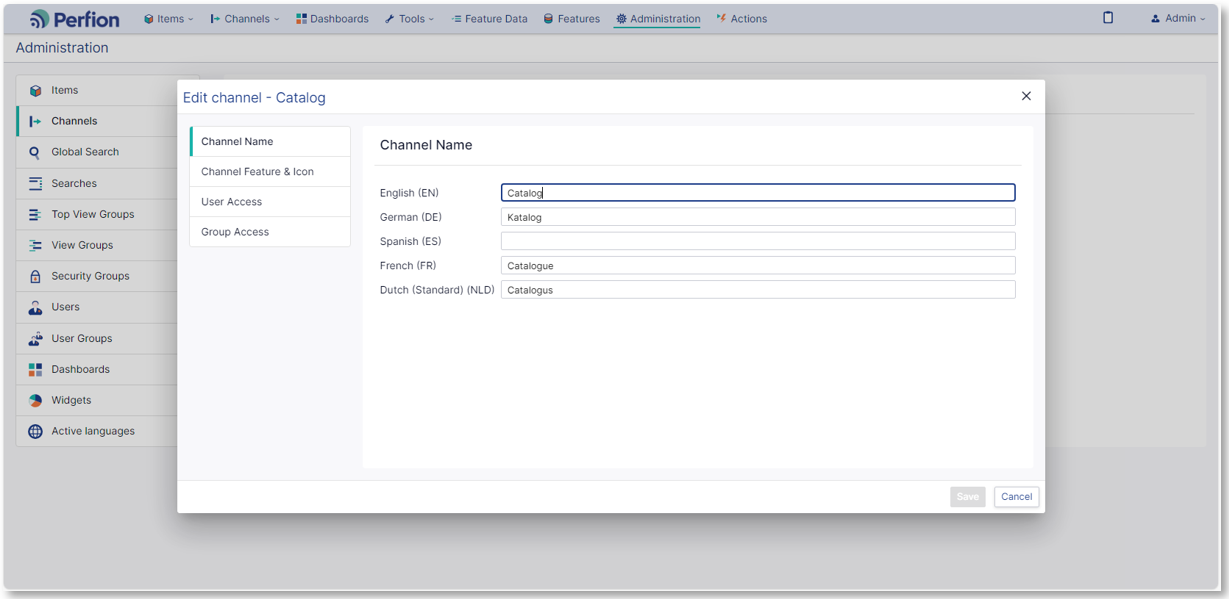Click the Dashboards tiles icon in sidebar
The width and height of the screenshot is (1229, 599).
36,370
